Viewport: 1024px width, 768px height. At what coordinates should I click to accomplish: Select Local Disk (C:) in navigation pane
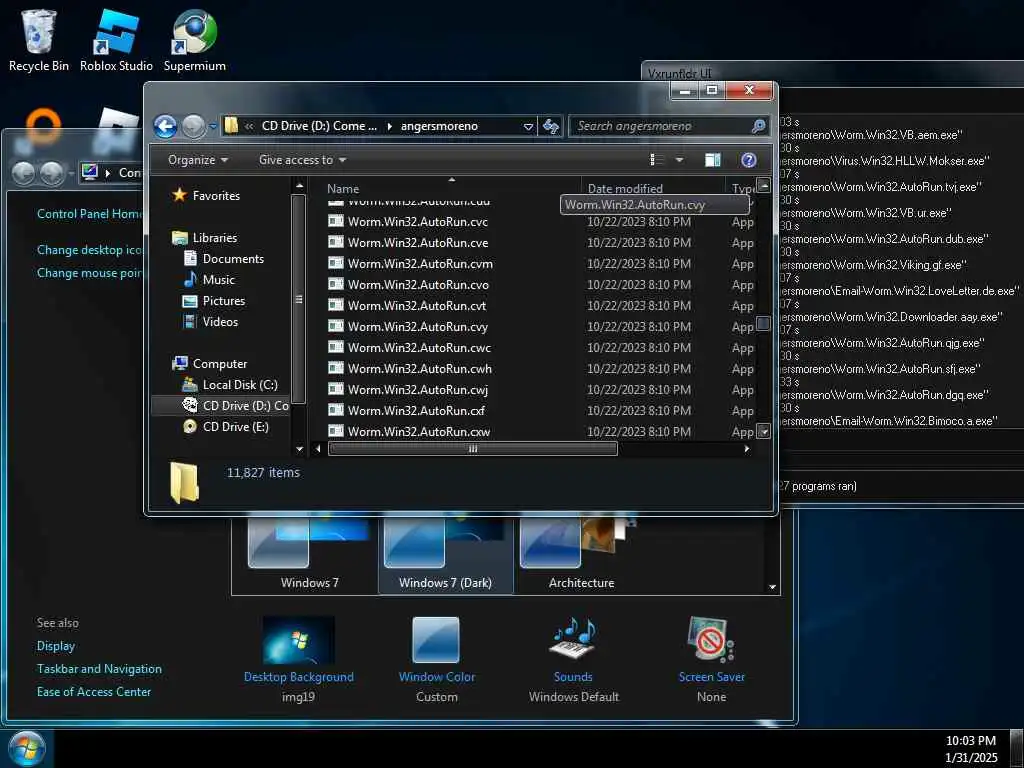[230, 385]
